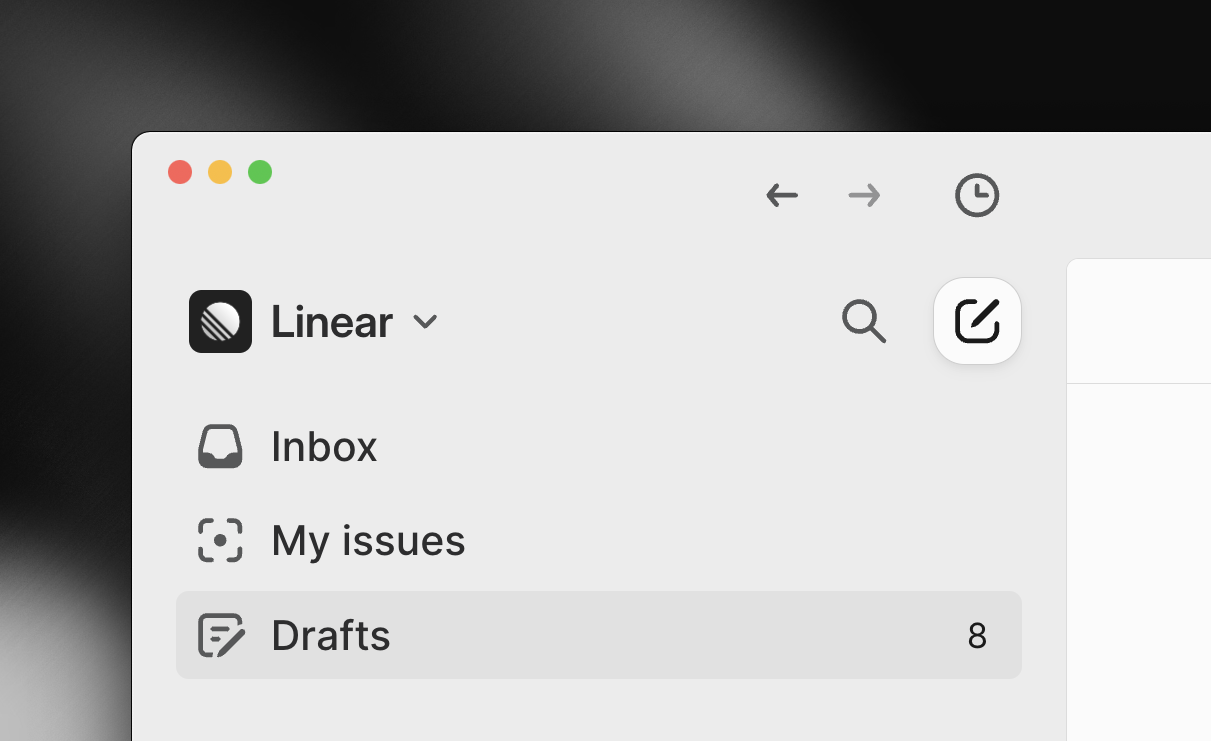Click the magnifier search icon

[864, 322]
